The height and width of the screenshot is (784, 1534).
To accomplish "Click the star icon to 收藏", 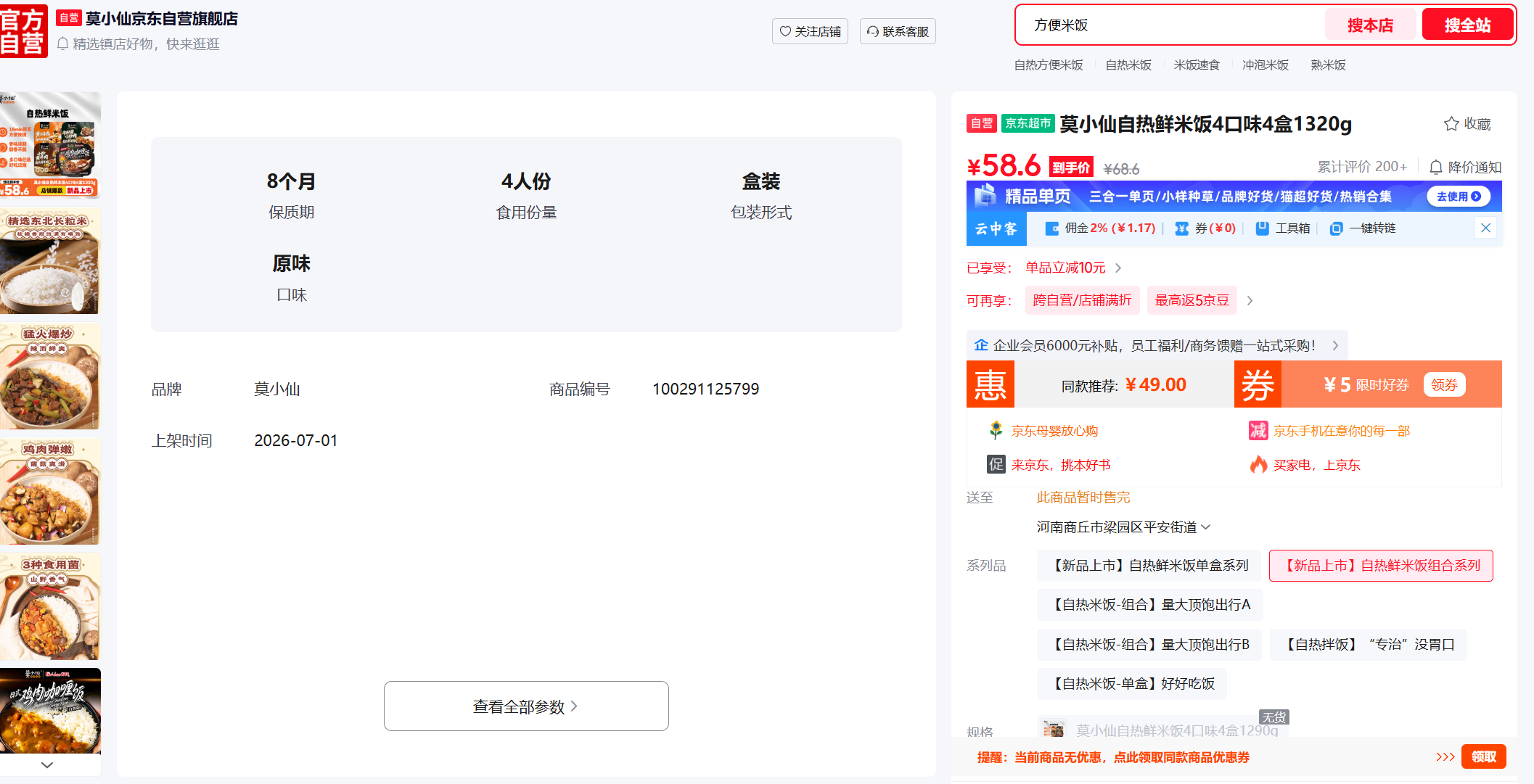I will point(1451,124).
